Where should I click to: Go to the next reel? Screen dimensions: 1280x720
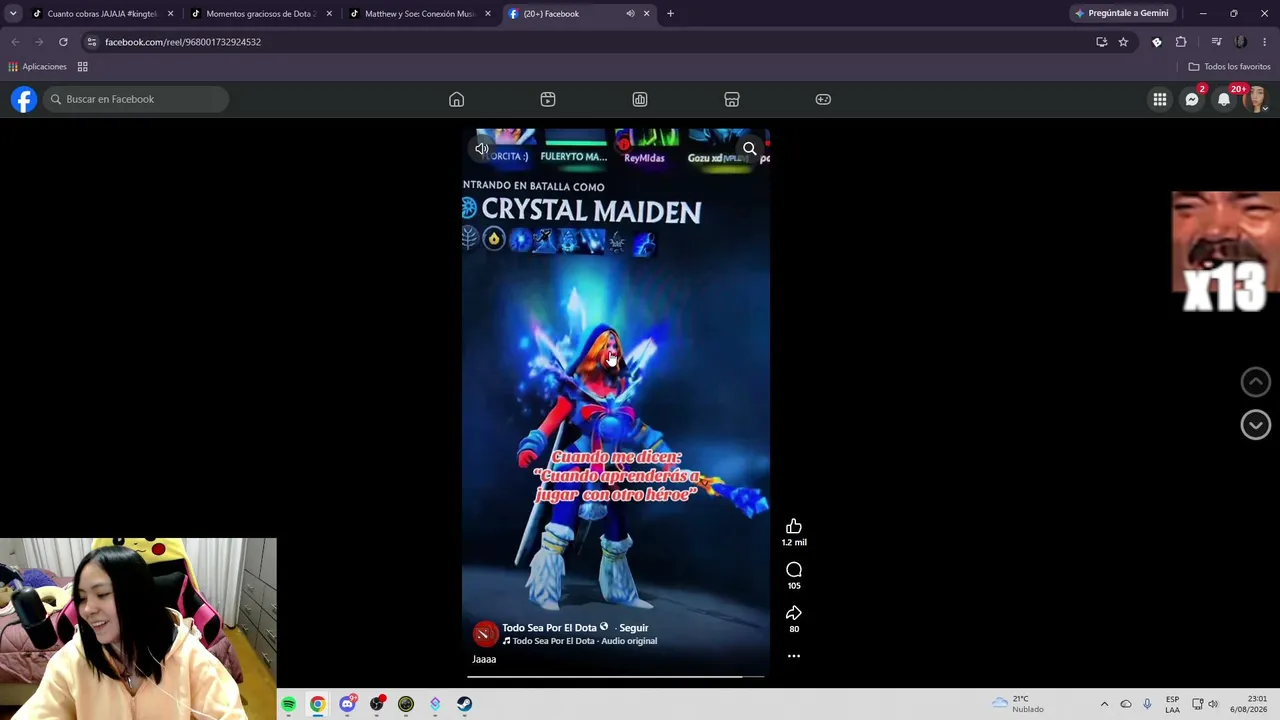click(x=1256, y=425)
